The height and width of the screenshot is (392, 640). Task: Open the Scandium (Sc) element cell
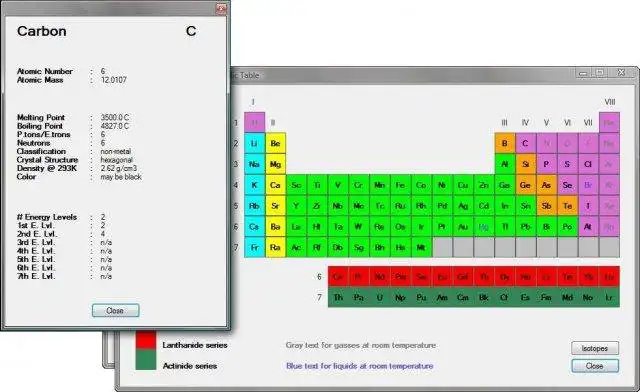[x=296, y=185]
